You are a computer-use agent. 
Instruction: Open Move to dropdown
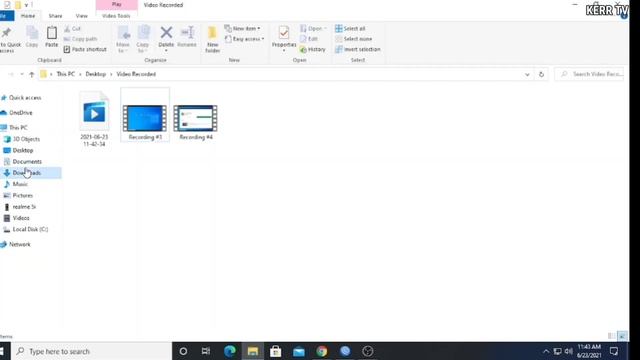pyautogui.click(x=123, y=40)
